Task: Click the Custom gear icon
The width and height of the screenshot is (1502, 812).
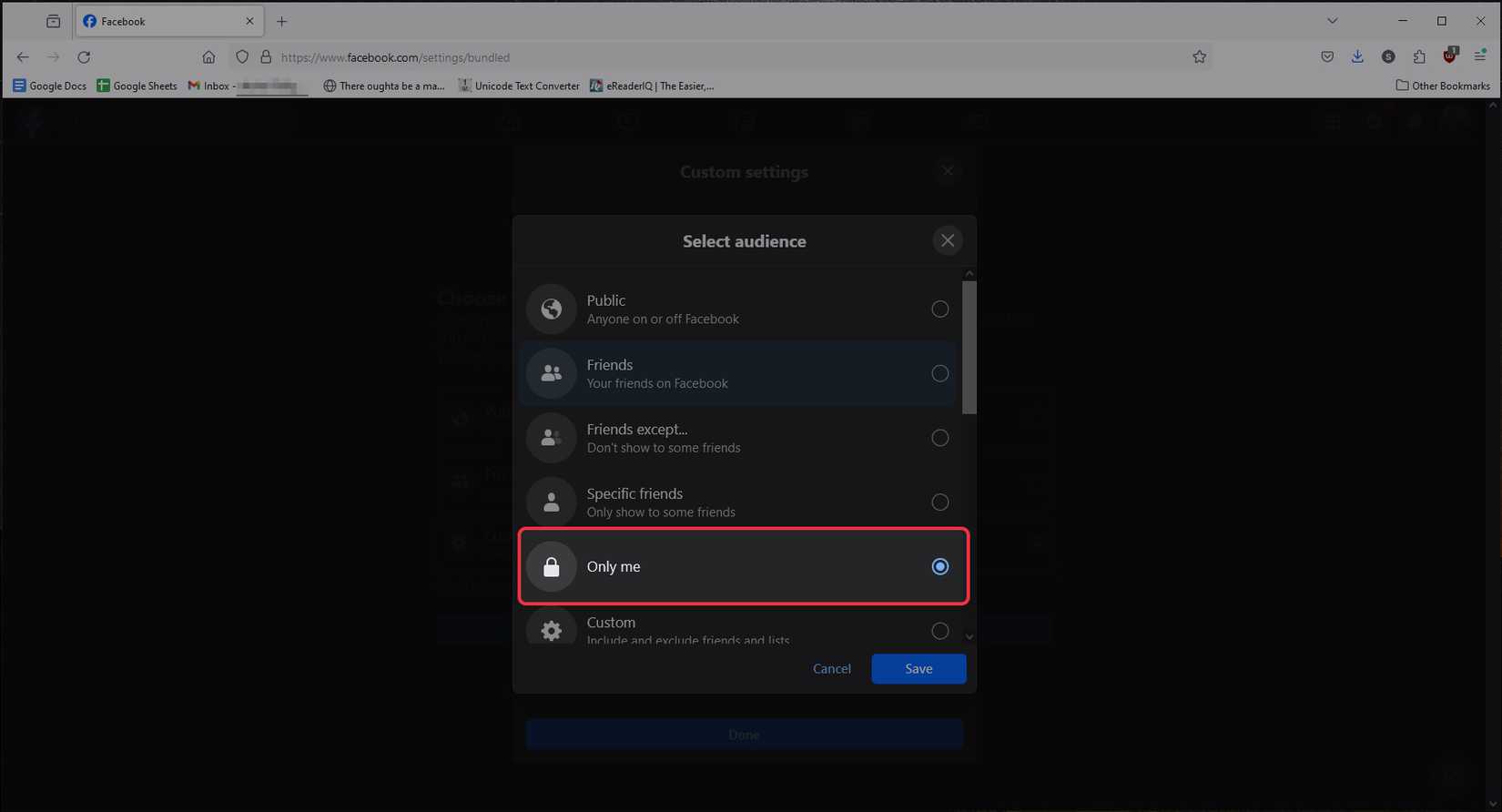Action: click(x=552, y=628)
